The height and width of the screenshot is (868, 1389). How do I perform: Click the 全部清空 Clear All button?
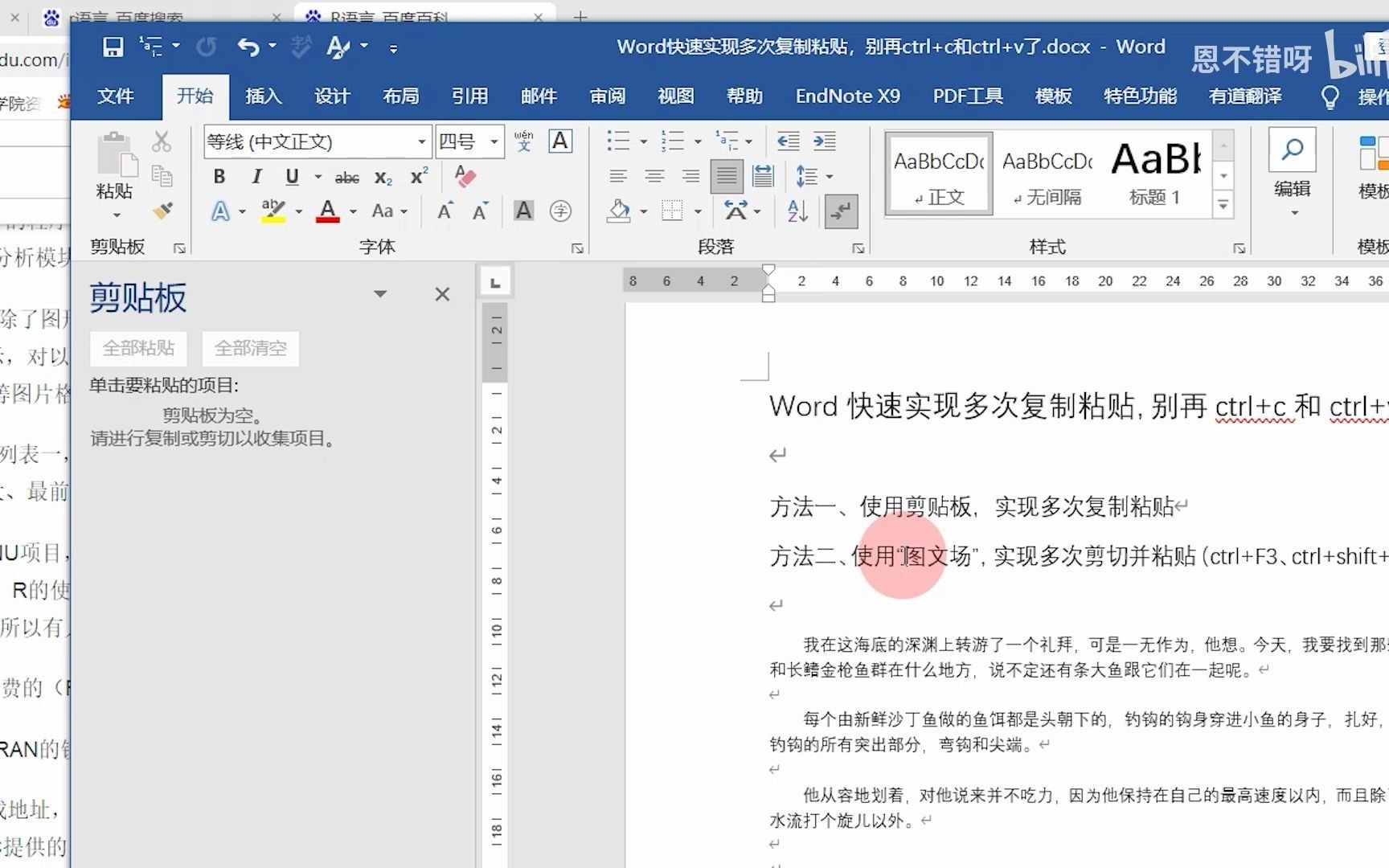pos(251,349)
